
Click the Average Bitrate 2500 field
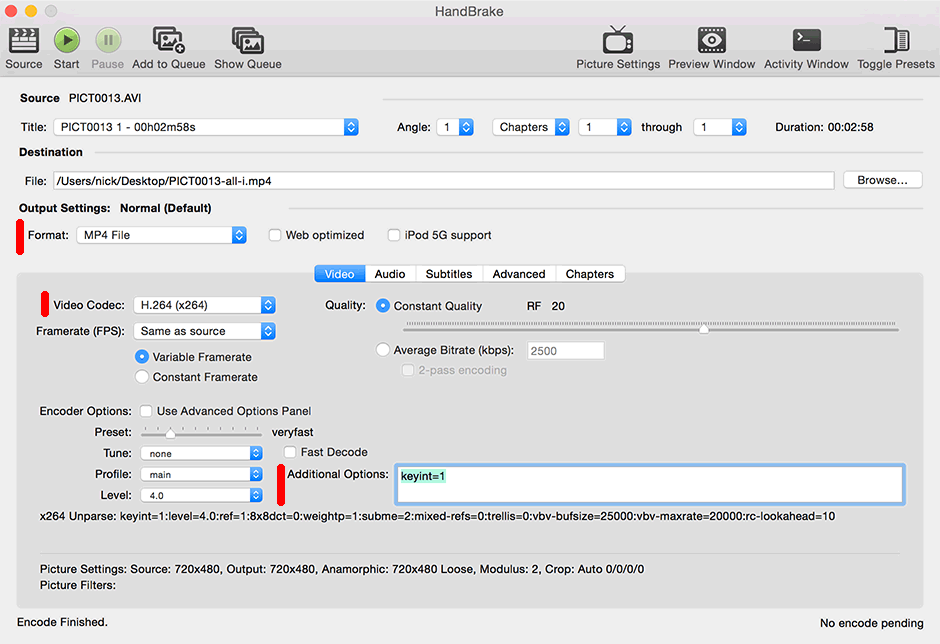tap(565, 351)
